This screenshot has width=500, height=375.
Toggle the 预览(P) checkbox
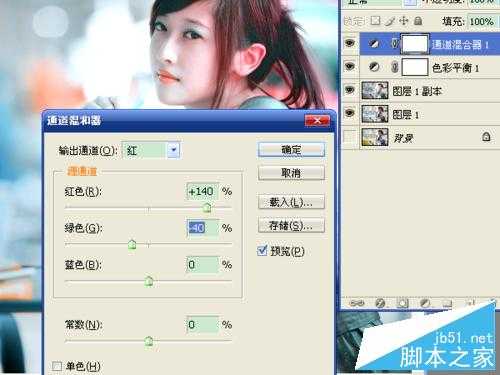(262, 251)
